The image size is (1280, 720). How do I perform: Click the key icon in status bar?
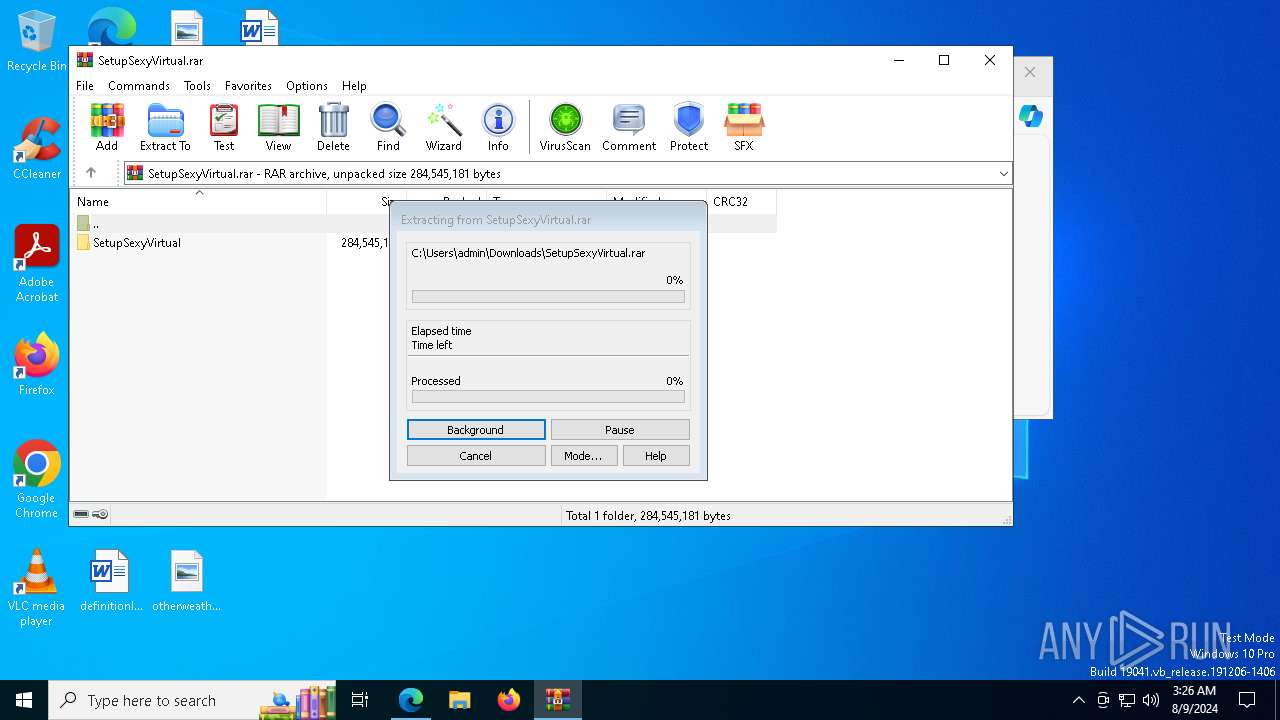[x=100, y=515]
